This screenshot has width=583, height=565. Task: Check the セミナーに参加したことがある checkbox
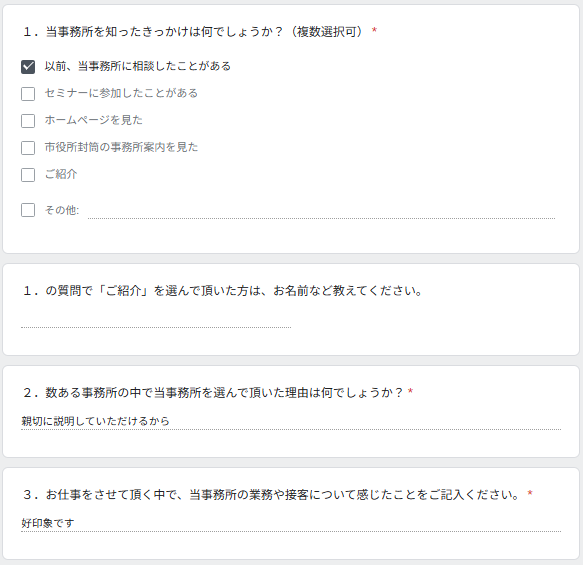[28, 94]
